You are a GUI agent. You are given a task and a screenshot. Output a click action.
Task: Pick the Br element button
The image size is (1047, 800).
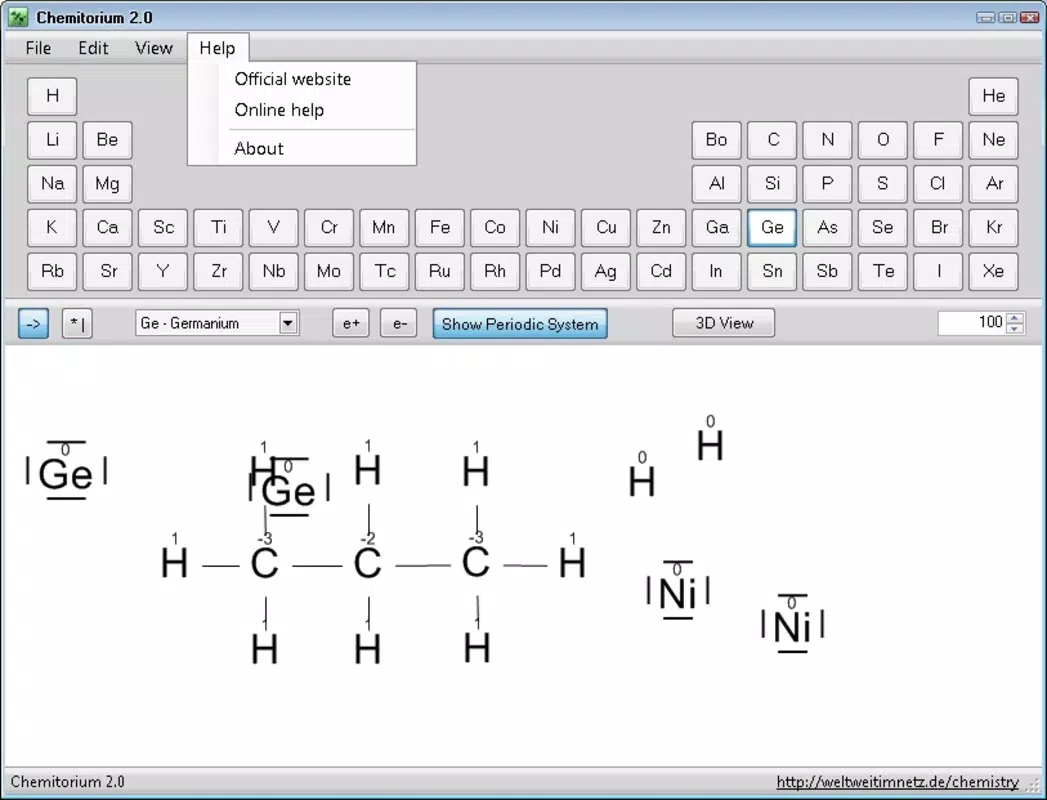pos(938,228)
